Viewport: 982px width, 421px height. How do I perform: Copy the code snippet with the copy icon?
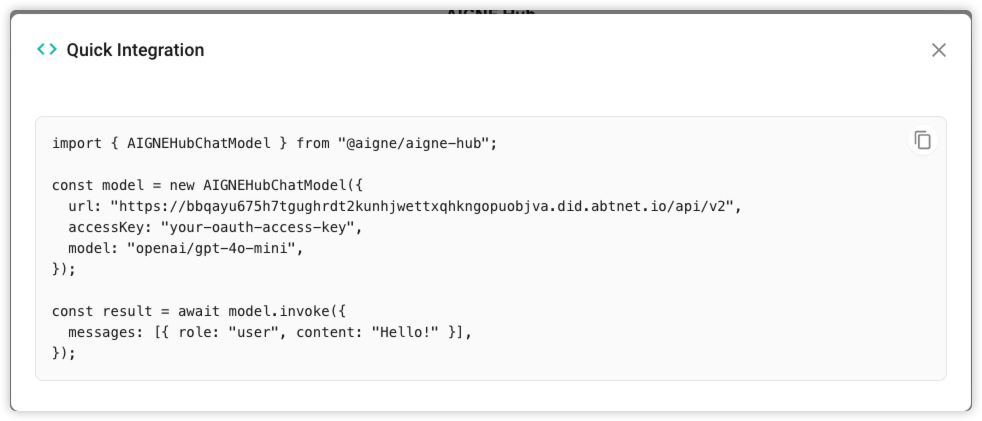click(x=922, y=141)
